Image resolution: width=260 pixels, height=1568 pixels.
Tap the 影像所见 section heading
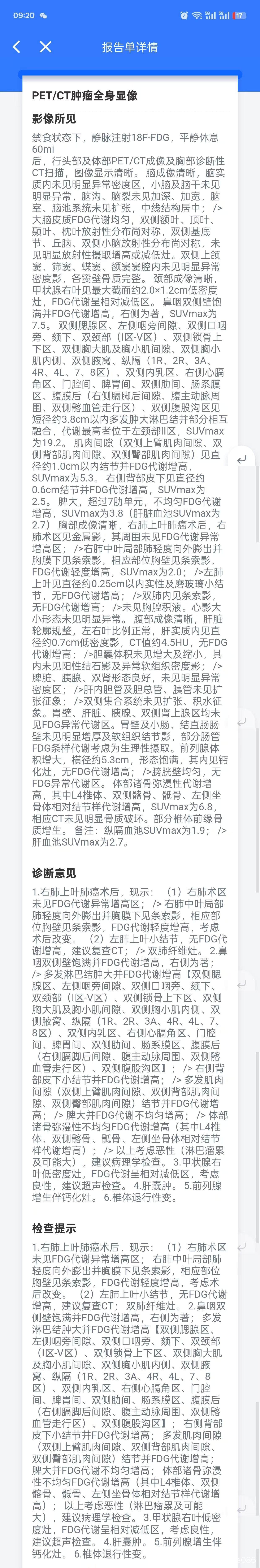[54, 119]
